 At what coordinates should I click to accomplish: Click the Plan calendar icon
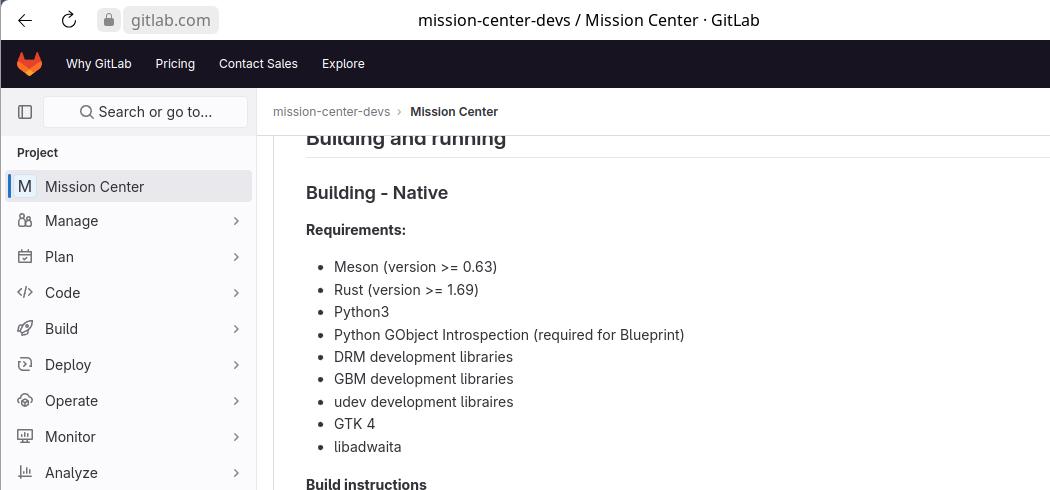(25, 257)
